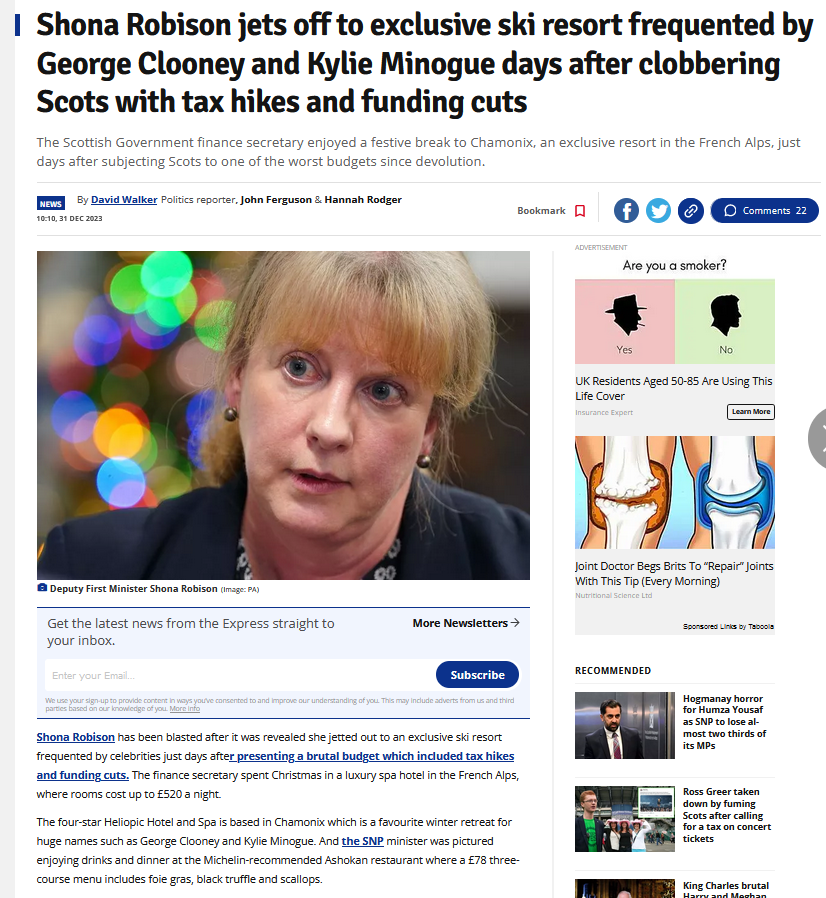Share article on Facebook icon

[x=626, y=211]
